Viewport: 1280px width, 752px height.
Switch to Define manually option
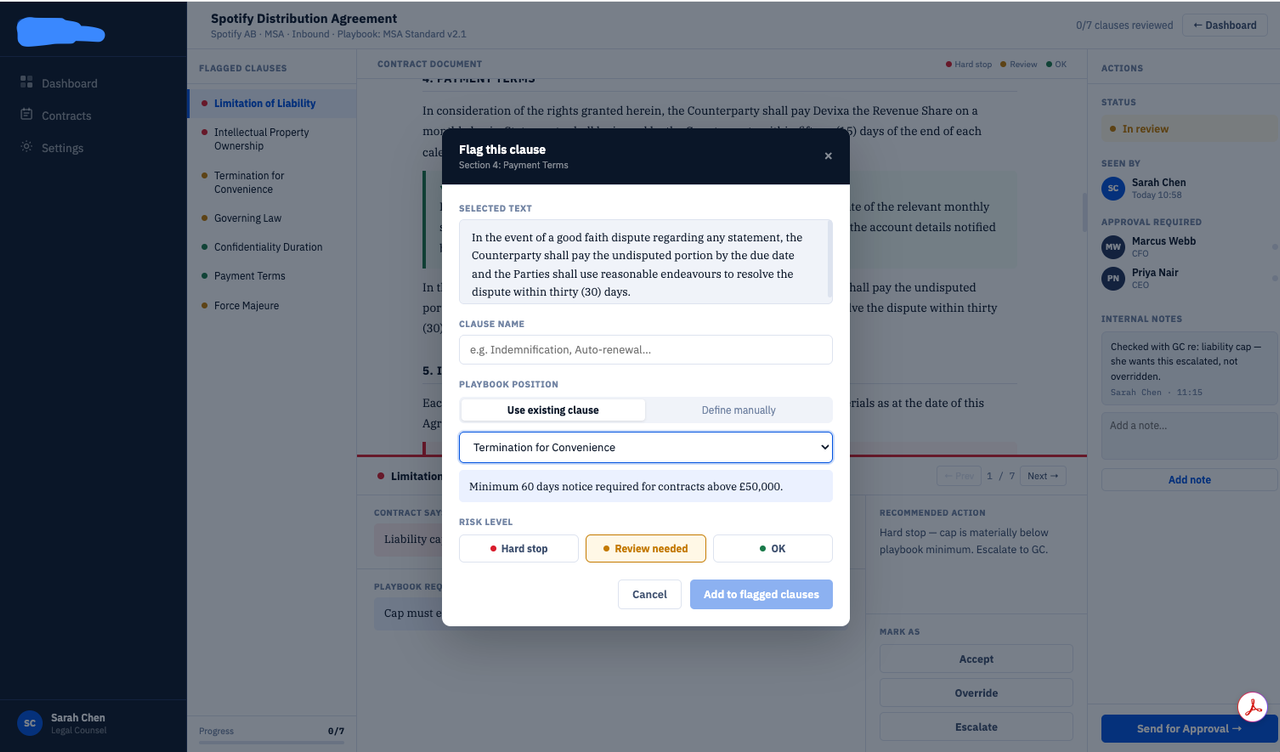(x=739, y=410)
